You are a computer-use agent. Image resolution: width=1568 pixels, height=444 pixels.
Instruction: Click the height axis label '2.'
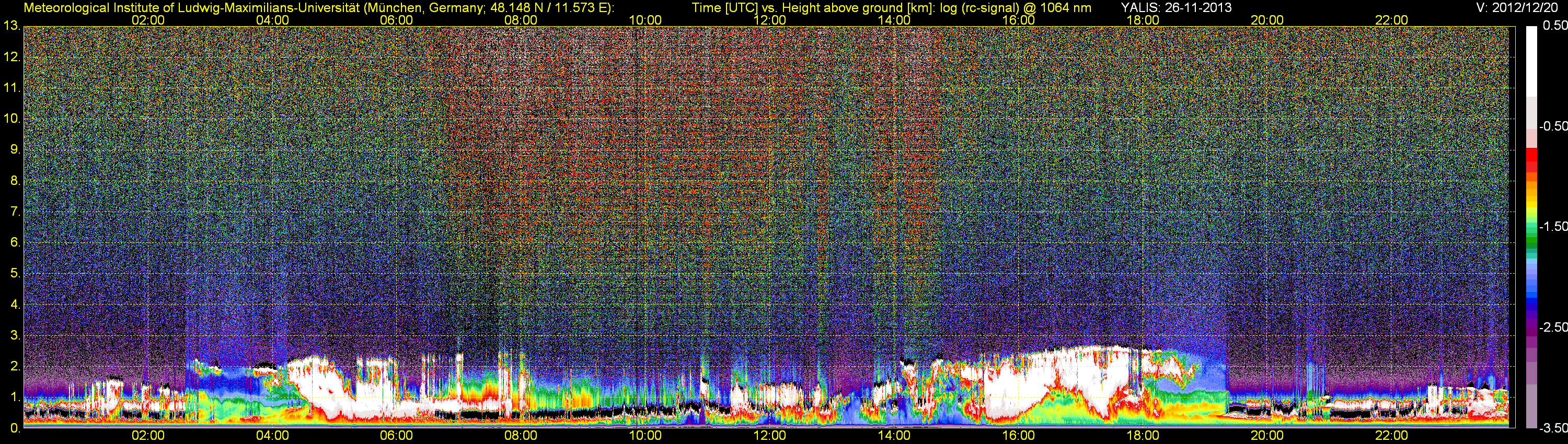tap(15, 366)
